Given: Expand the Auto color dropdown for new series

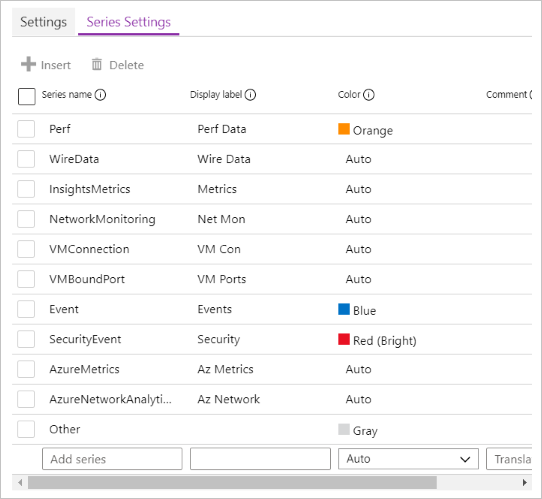Looking at the screenshot, I should [x=408, y=459].
